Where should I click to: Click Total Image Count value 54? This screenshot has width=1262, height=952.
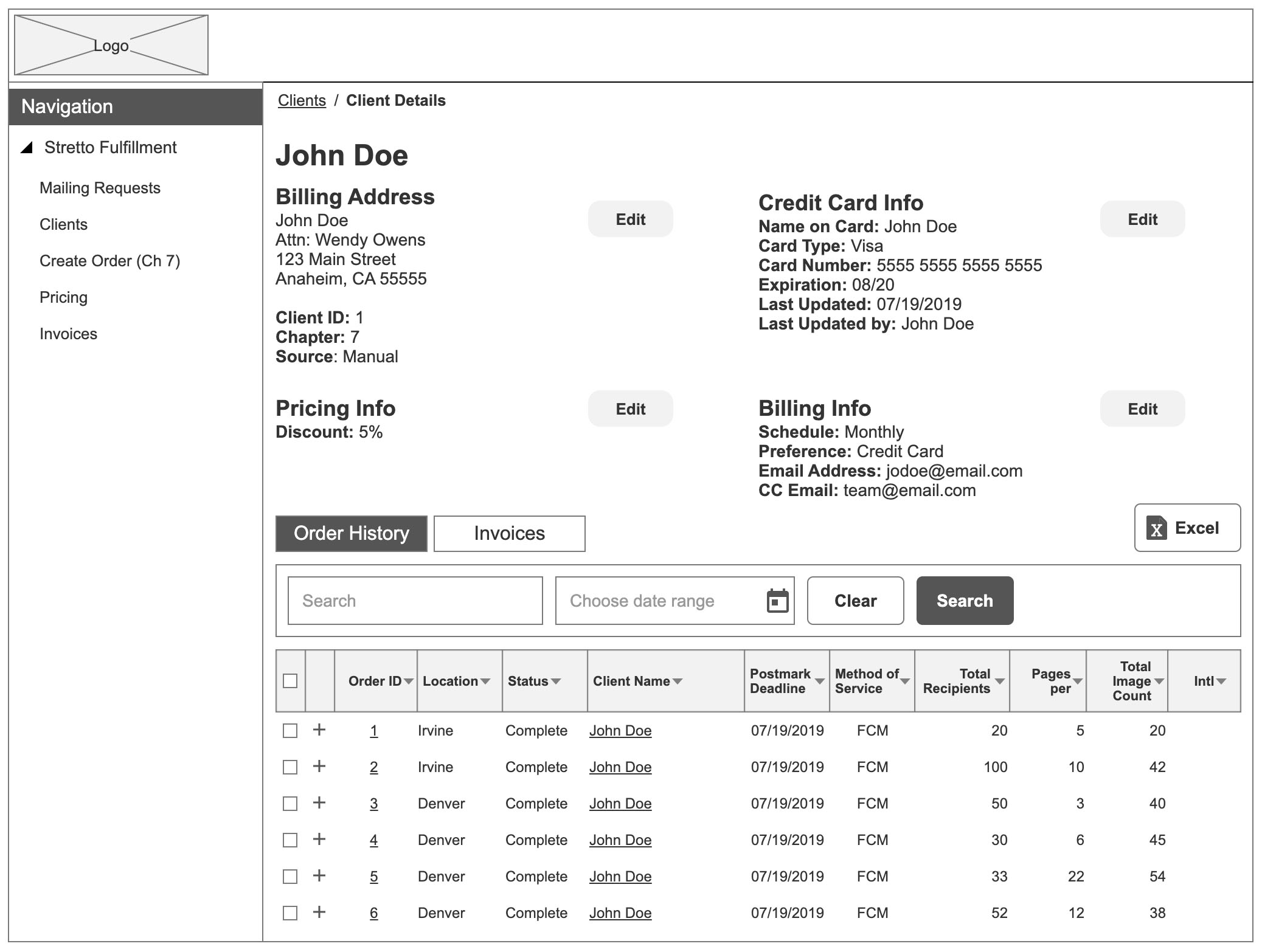pos(1157,877)
